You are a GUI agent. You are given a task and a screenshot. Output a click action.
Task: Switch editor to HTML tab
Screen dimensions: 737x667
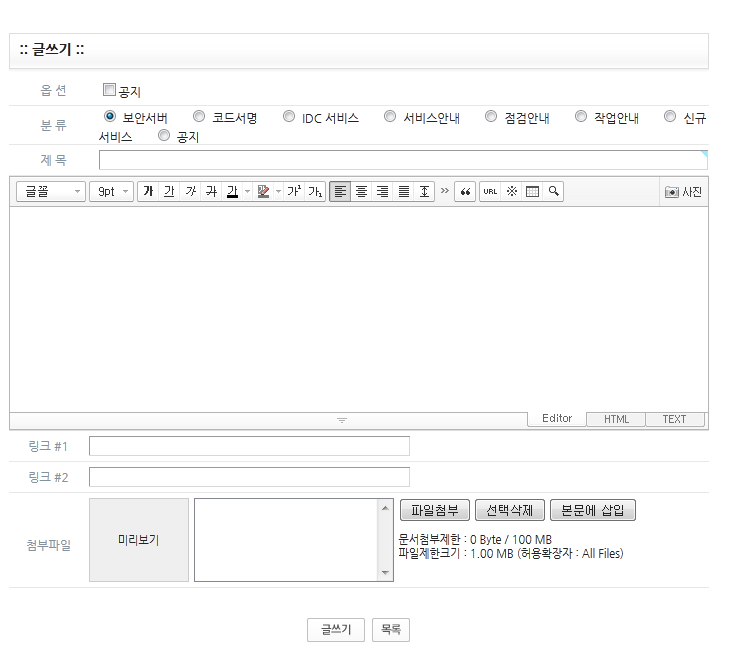coord(616,420)
